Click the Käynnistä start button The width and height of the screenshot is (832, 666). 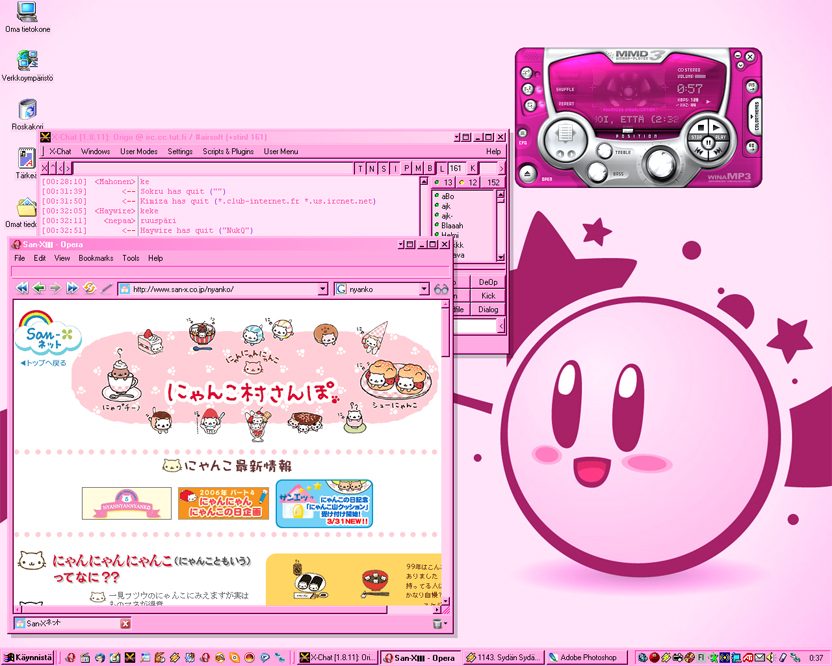pos(29,658)
